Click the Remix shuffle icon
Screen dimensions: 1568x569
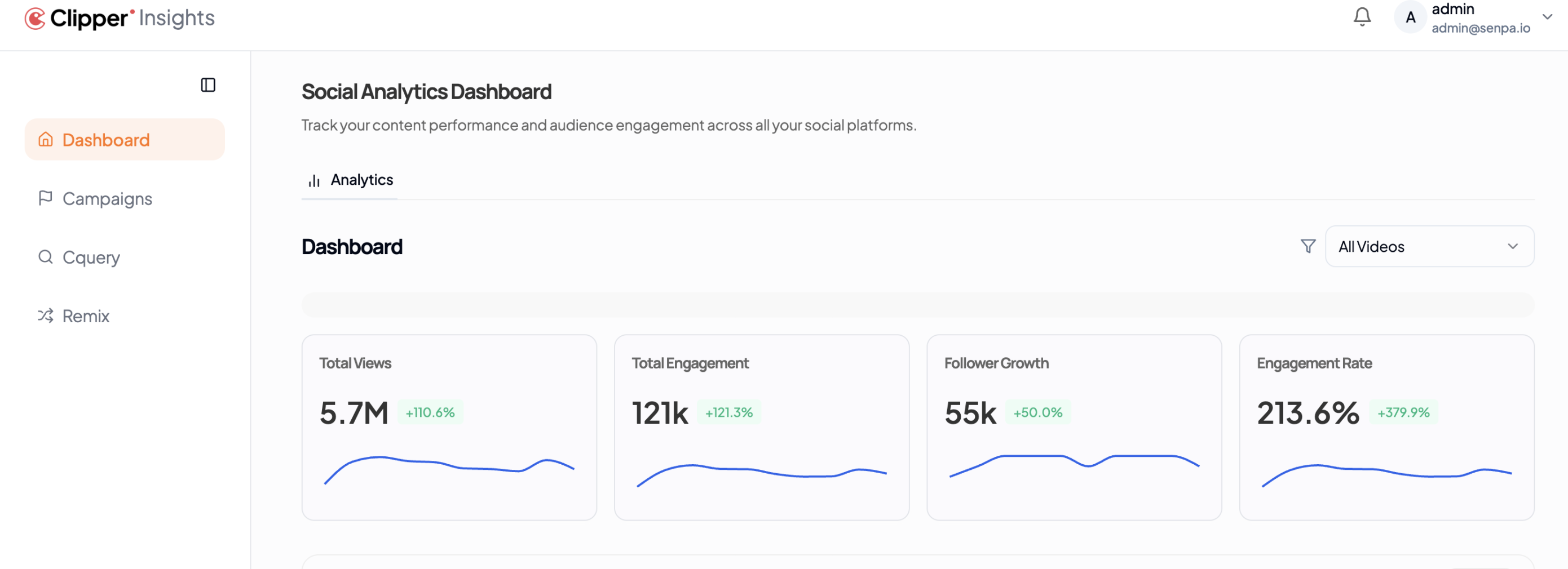[45, 315]
